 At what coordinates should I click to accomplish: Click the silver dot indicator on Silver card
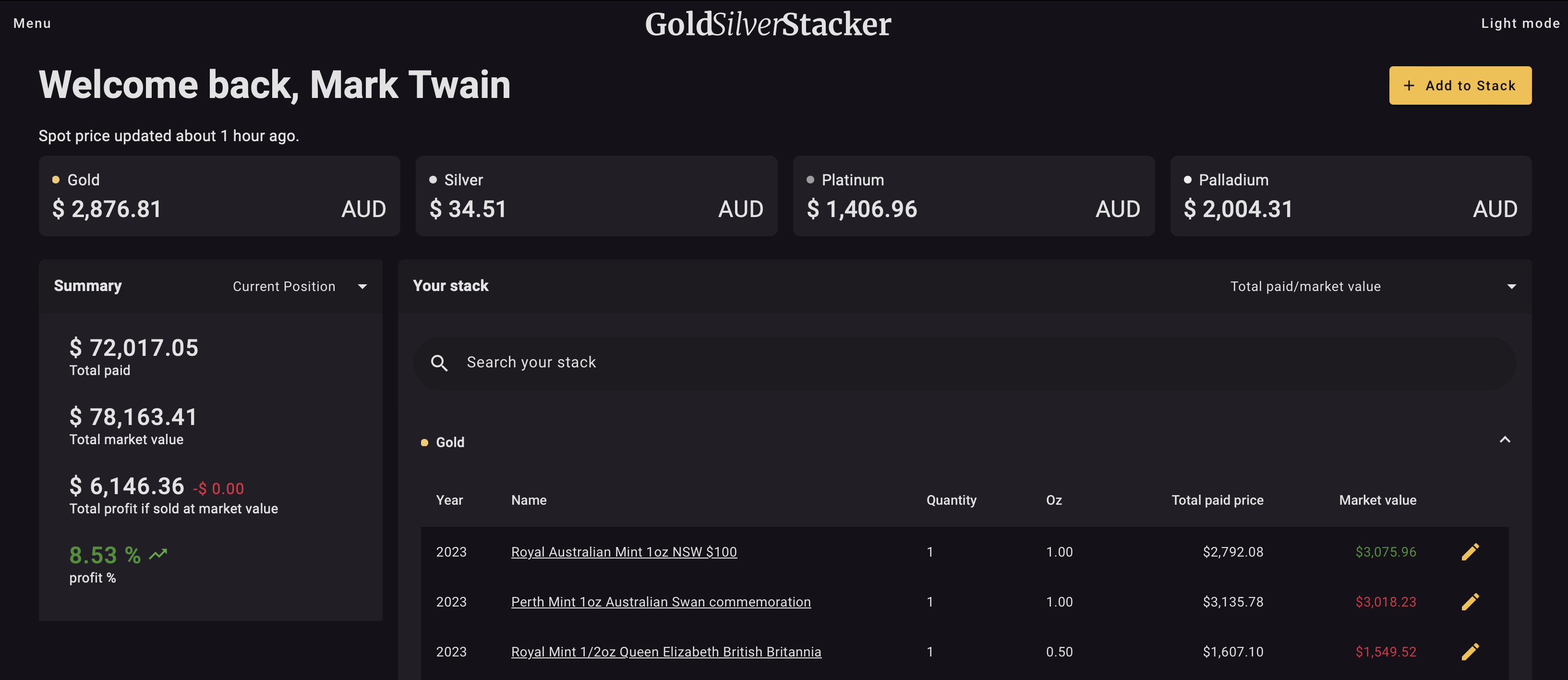tap(433, 179)
